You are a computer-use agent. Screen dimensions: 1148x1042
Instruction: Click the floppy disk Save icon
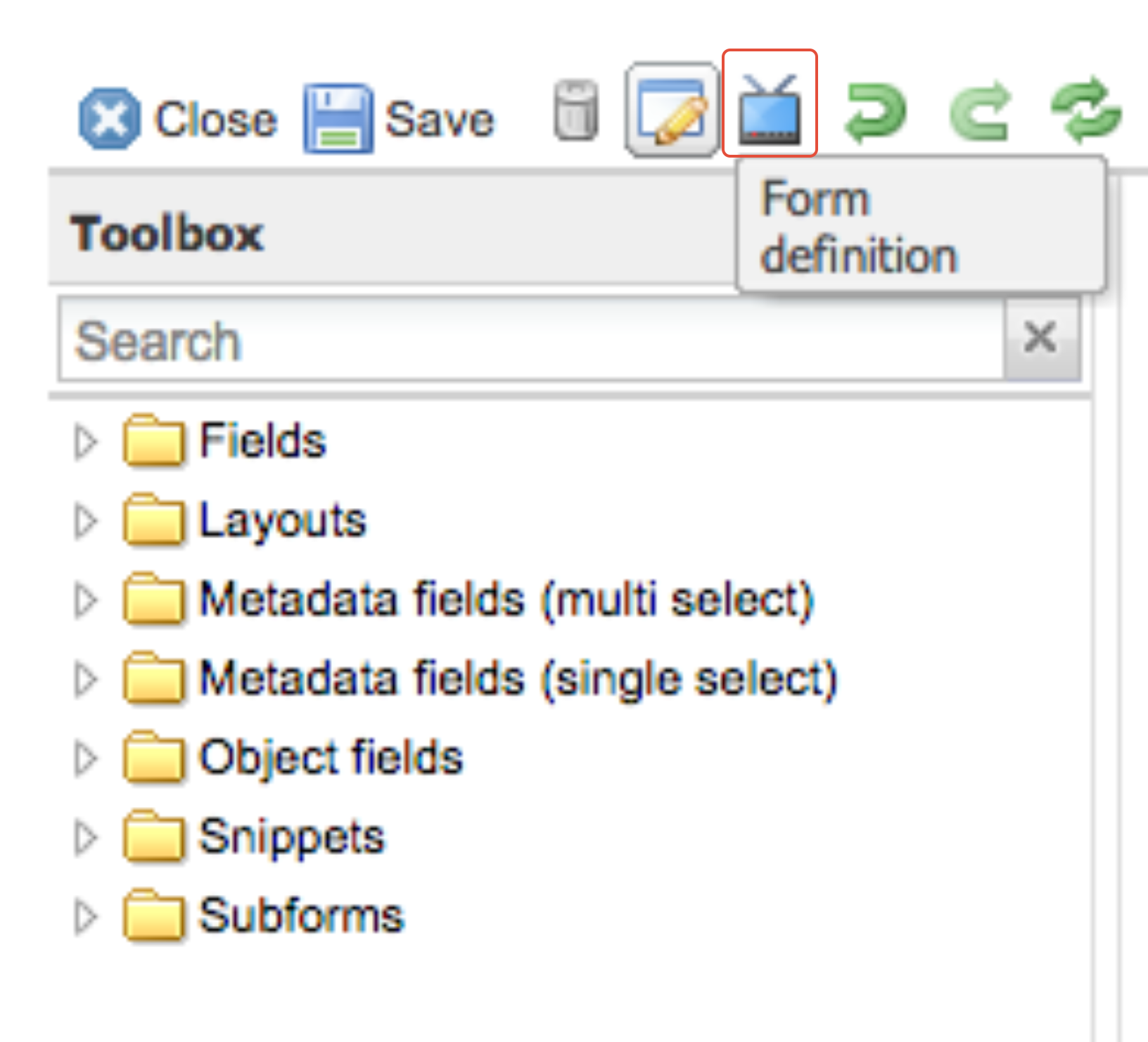coord(338,118)
